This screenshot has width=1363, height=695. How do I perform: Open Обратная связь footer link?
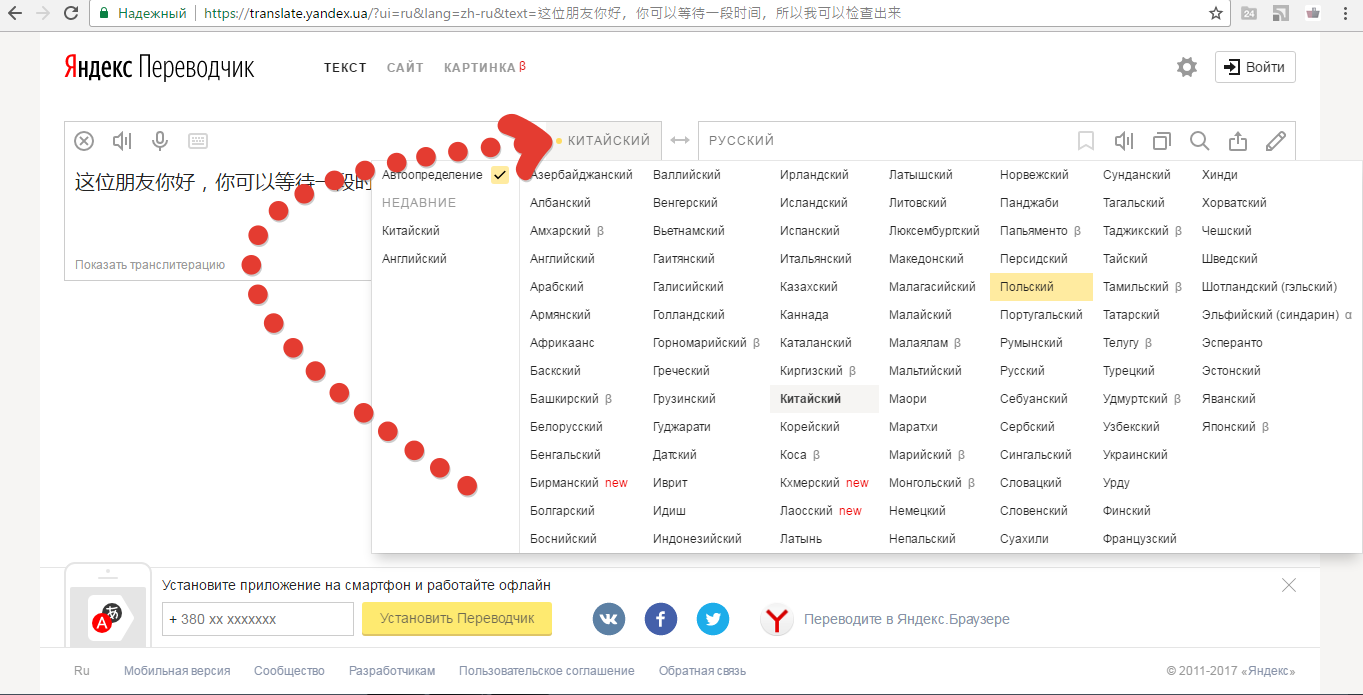click(x=702, y=671)
